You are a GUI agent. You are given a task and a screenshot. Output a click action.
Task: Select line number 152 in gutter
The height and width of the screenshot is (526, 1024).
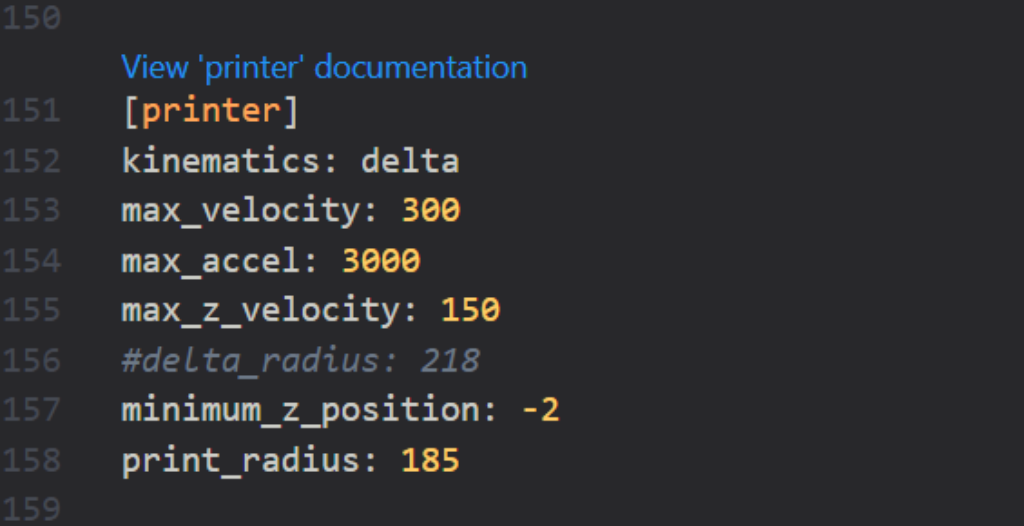[x=32, y=161]
